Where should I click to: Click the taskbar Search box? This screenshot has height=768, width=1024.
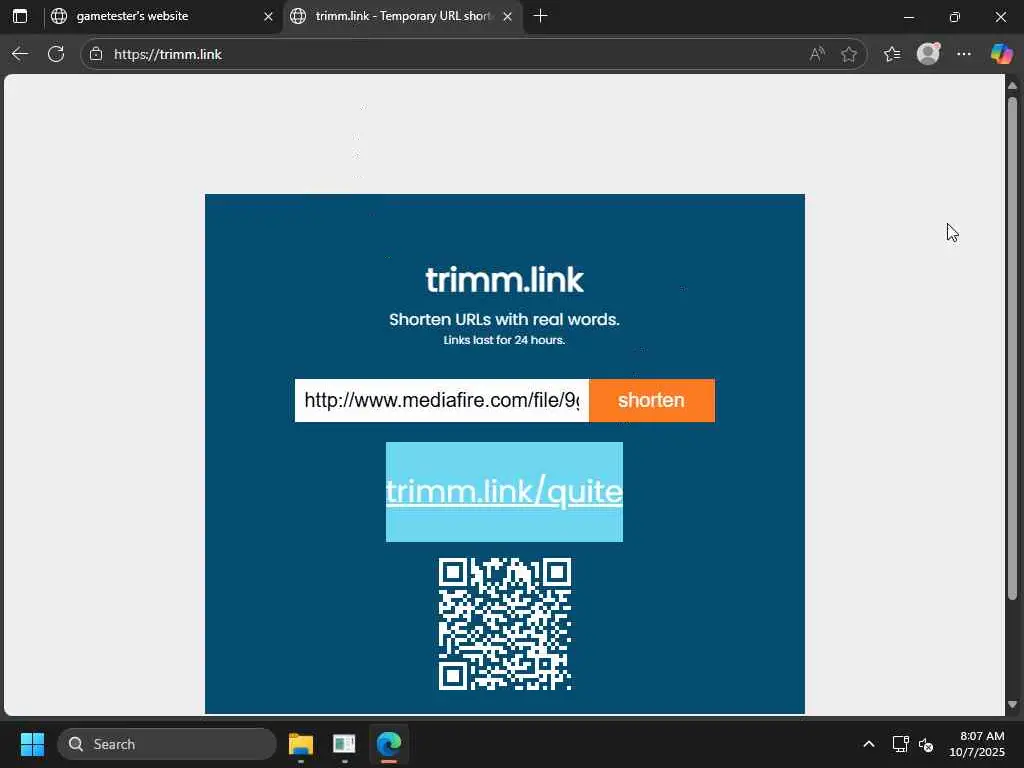(x=167, y=744)
